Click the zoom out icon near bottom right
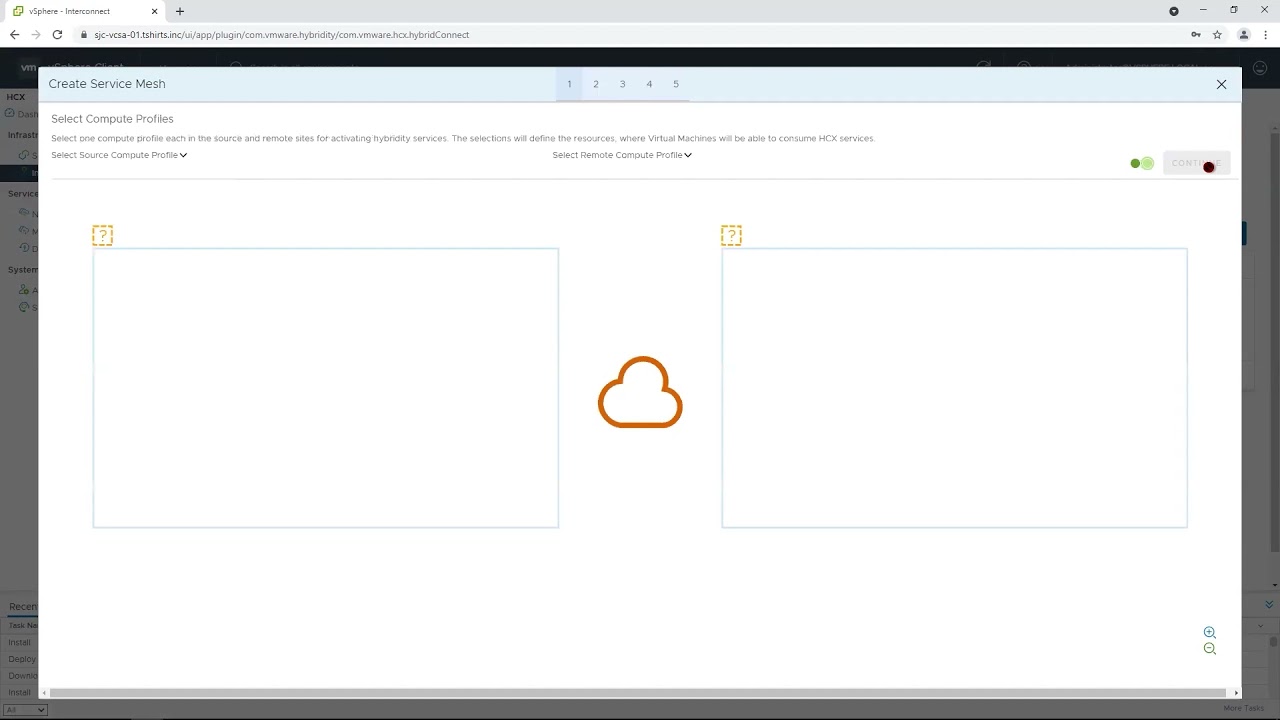The width and height of the screenshot is (1280, 720). [x=1210, y=648]
